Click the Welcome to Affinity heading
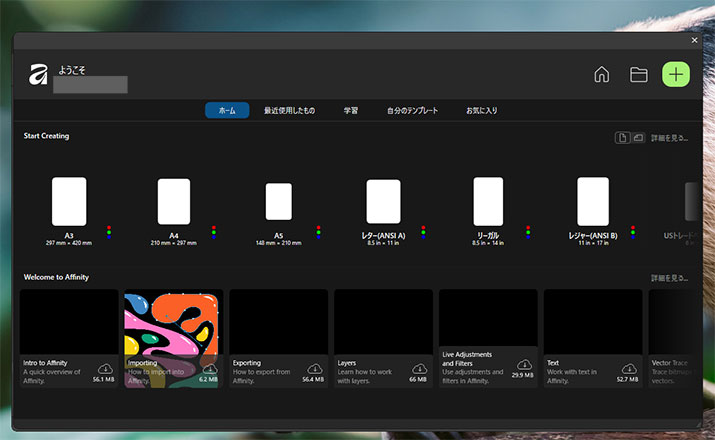The height and width of the screenshot is (440, 715). [x=56, y=277]
